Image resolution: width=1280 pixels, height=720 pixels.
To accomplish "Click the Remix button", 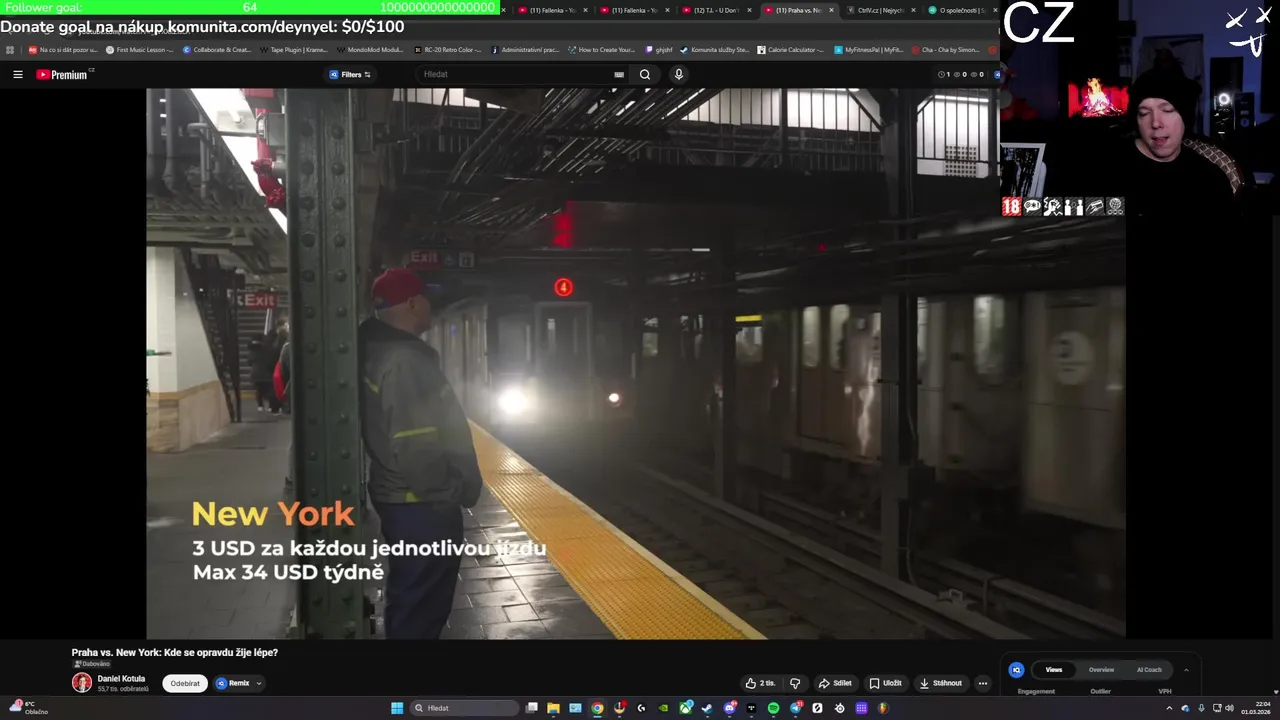I will coord(233,683).
